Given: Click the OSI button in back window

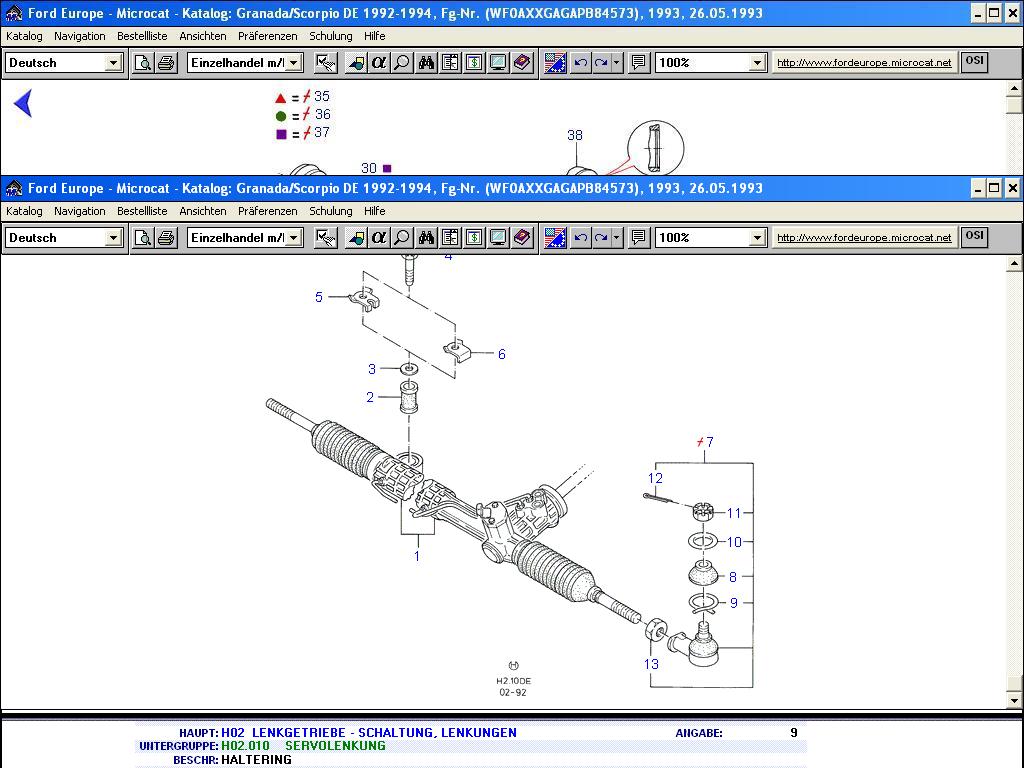Looking at the screenshot, I should point(974,61).
